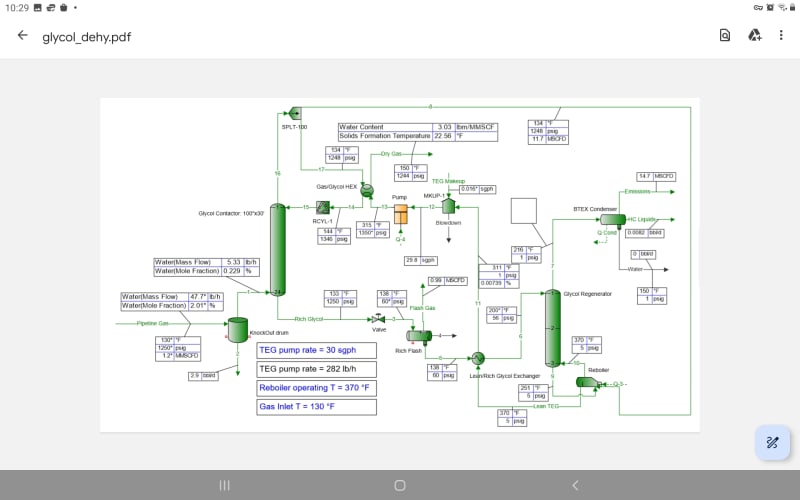
Task: Click the Lean/Rich Glycol Exchanger icon
Action: (x=478, y=359)
